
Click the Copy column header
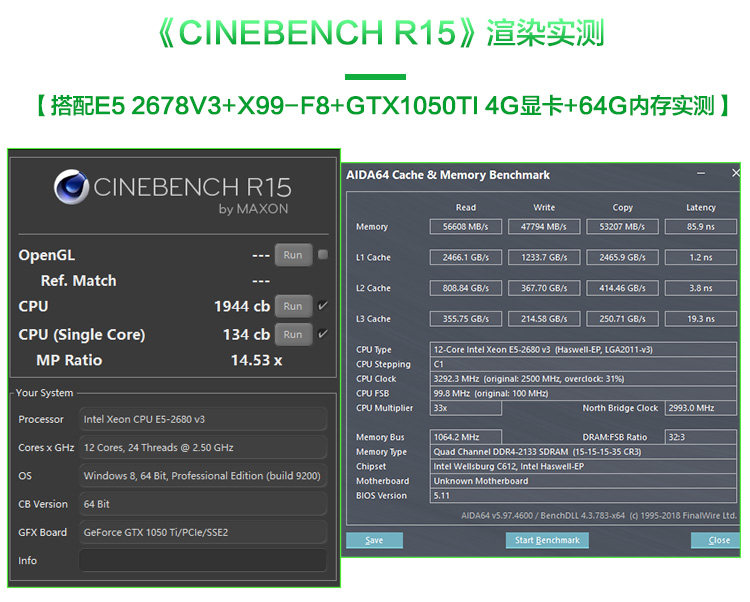622,208
